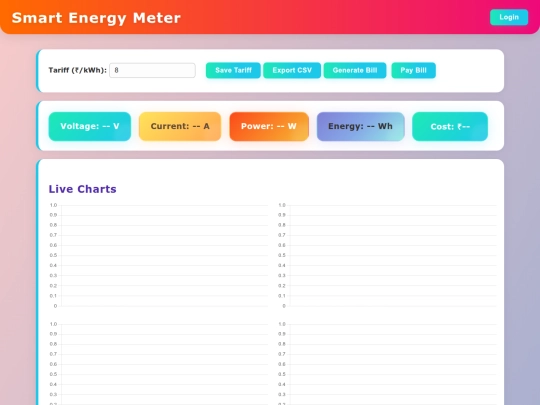
Task: Select the Voltage reading card
Action: tap(90, 126)
